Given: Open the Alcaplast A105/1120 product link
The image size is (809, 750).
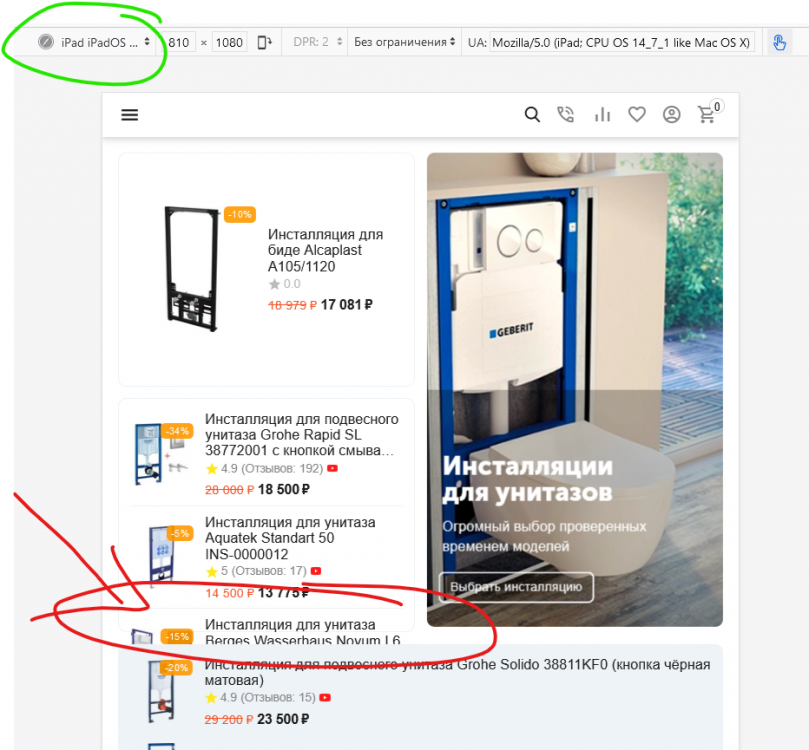Looking at the screenshot, I should [325, 250].
